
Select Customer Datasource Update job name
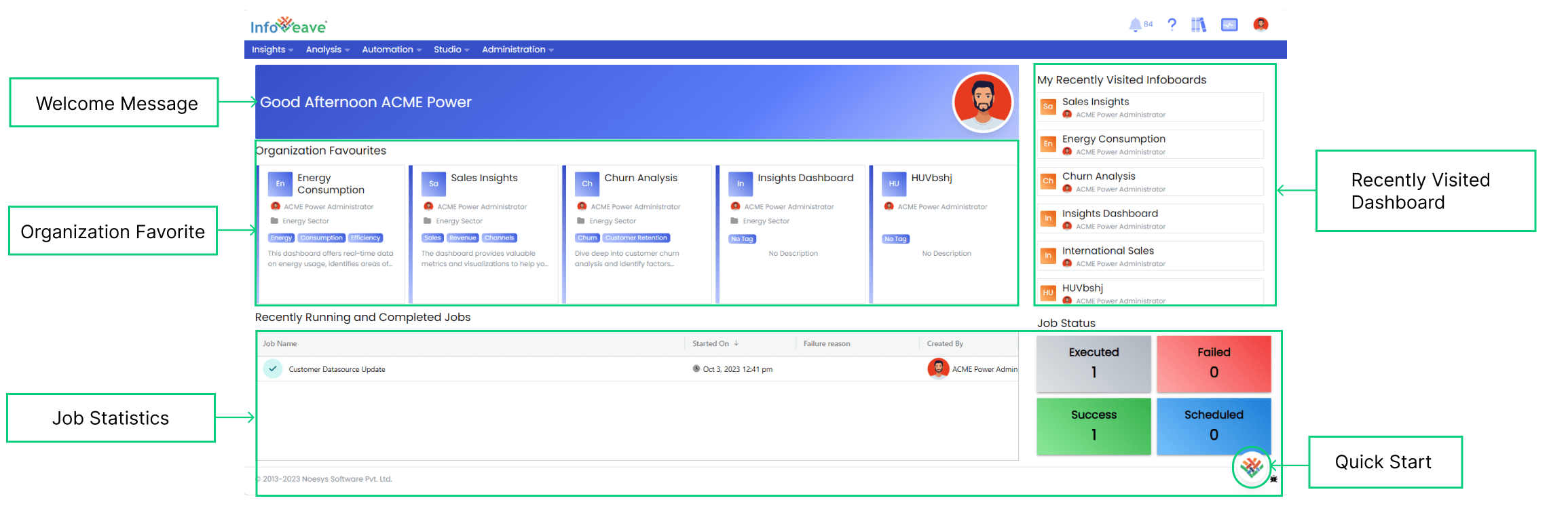tap(337, 369)
